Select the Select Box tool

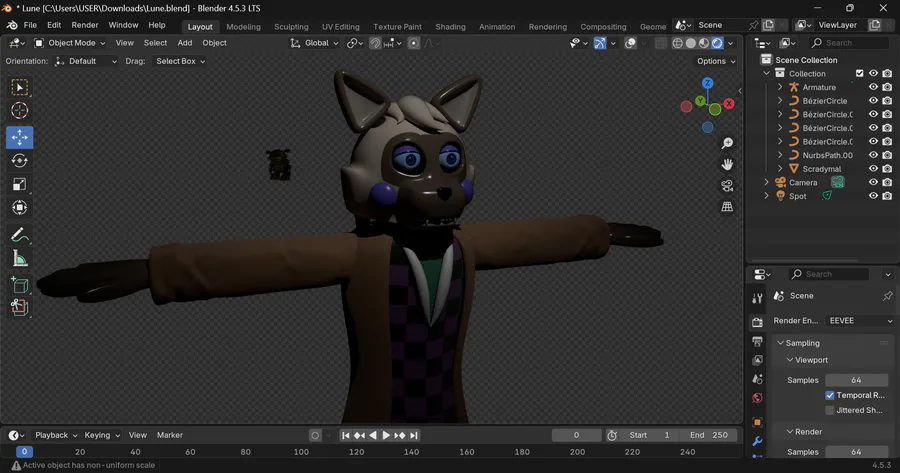pos(20,87)
